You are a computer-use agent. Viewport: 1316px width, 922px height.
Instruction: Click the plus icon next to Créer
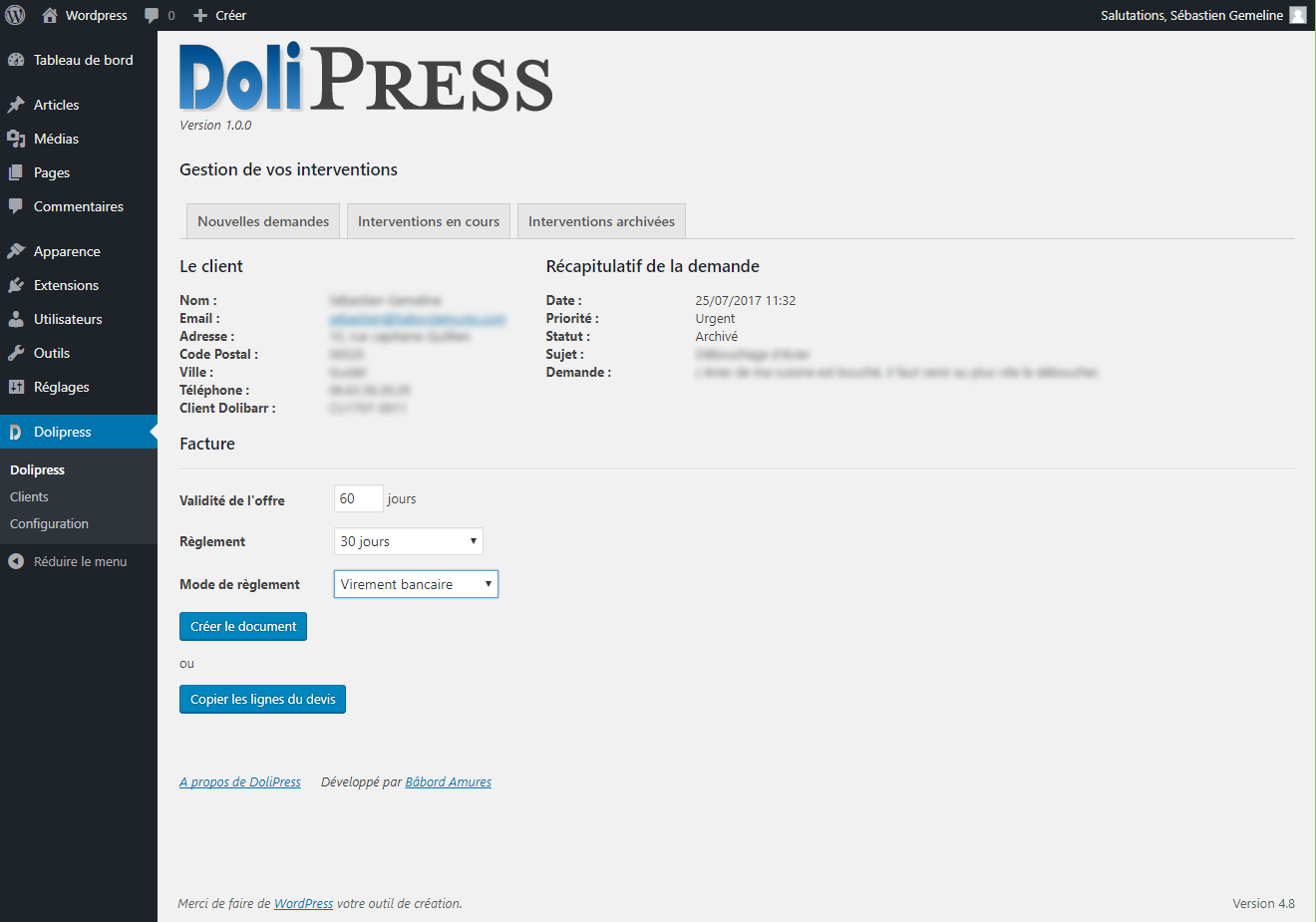click(200, 16)
